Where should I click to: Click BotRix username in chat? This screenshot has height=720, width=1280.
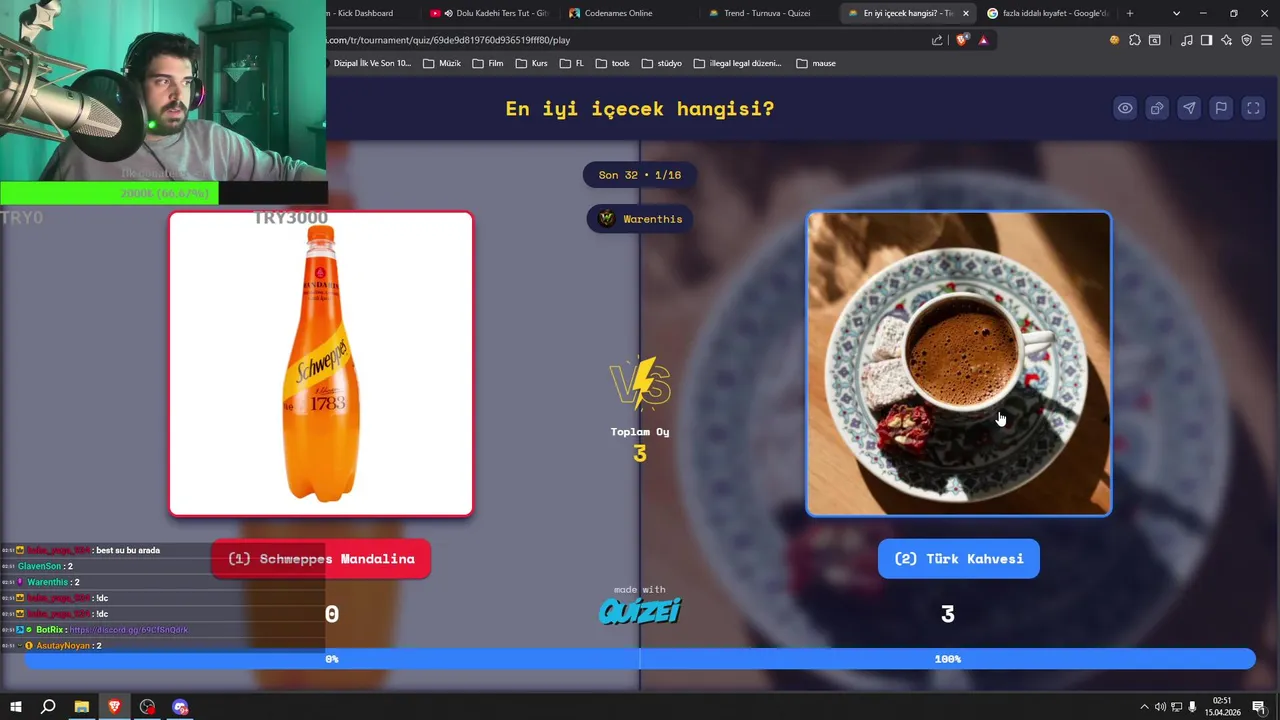pos(50,630)
